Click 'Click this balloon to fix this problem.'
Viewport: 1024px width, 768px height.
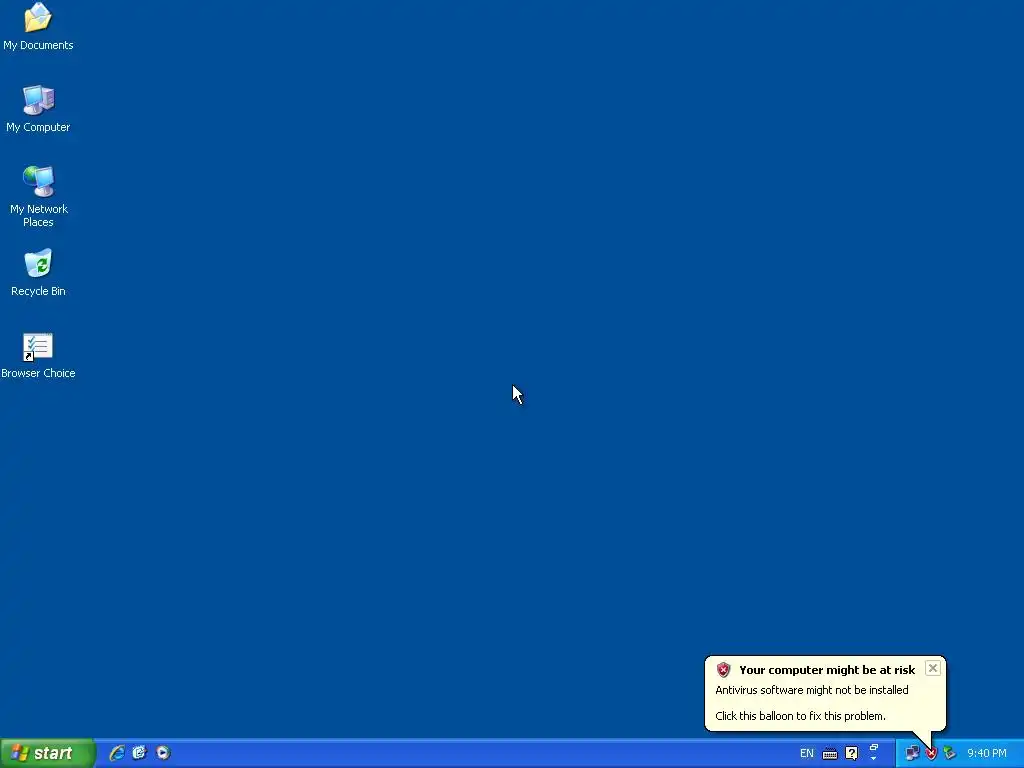click(801, 716)
